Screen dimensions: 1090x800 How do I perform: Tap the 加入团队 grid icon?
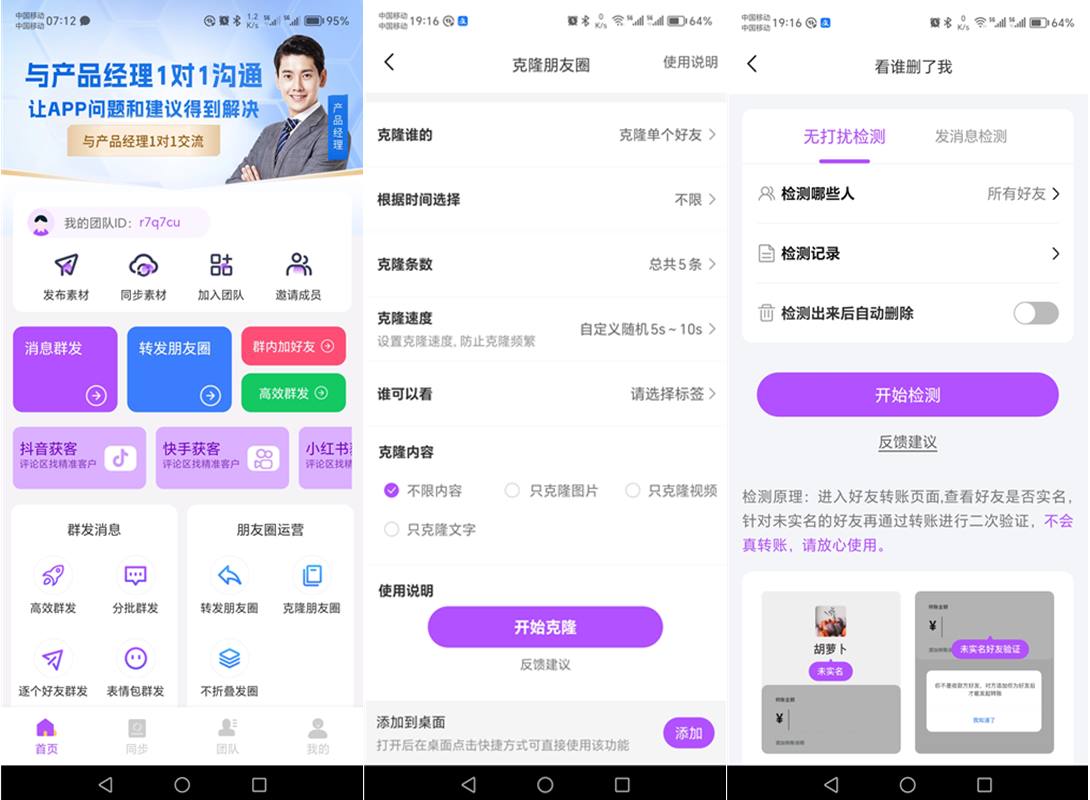pyautogui.click(x=221, y=265)
